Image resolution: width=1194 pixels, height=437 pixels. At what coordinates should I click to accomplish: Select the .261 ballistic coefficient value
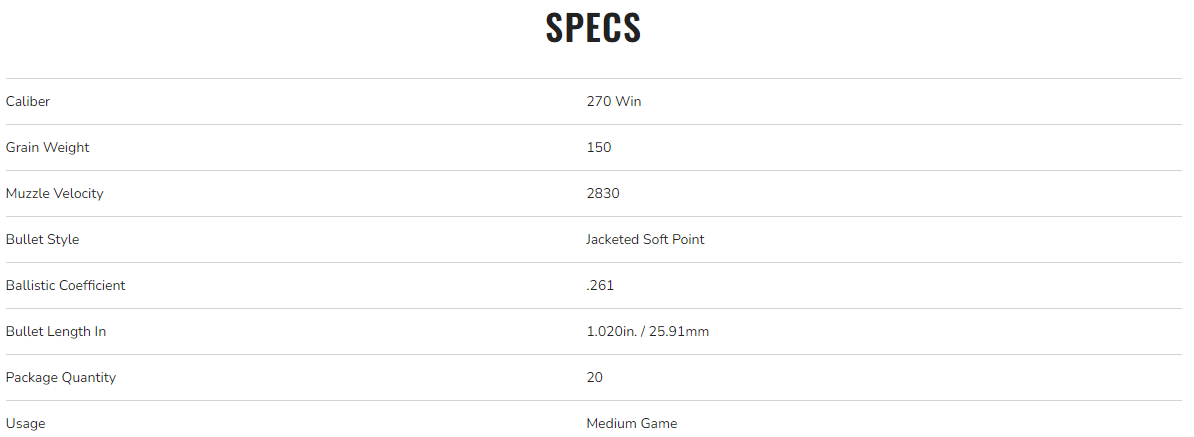600,285
